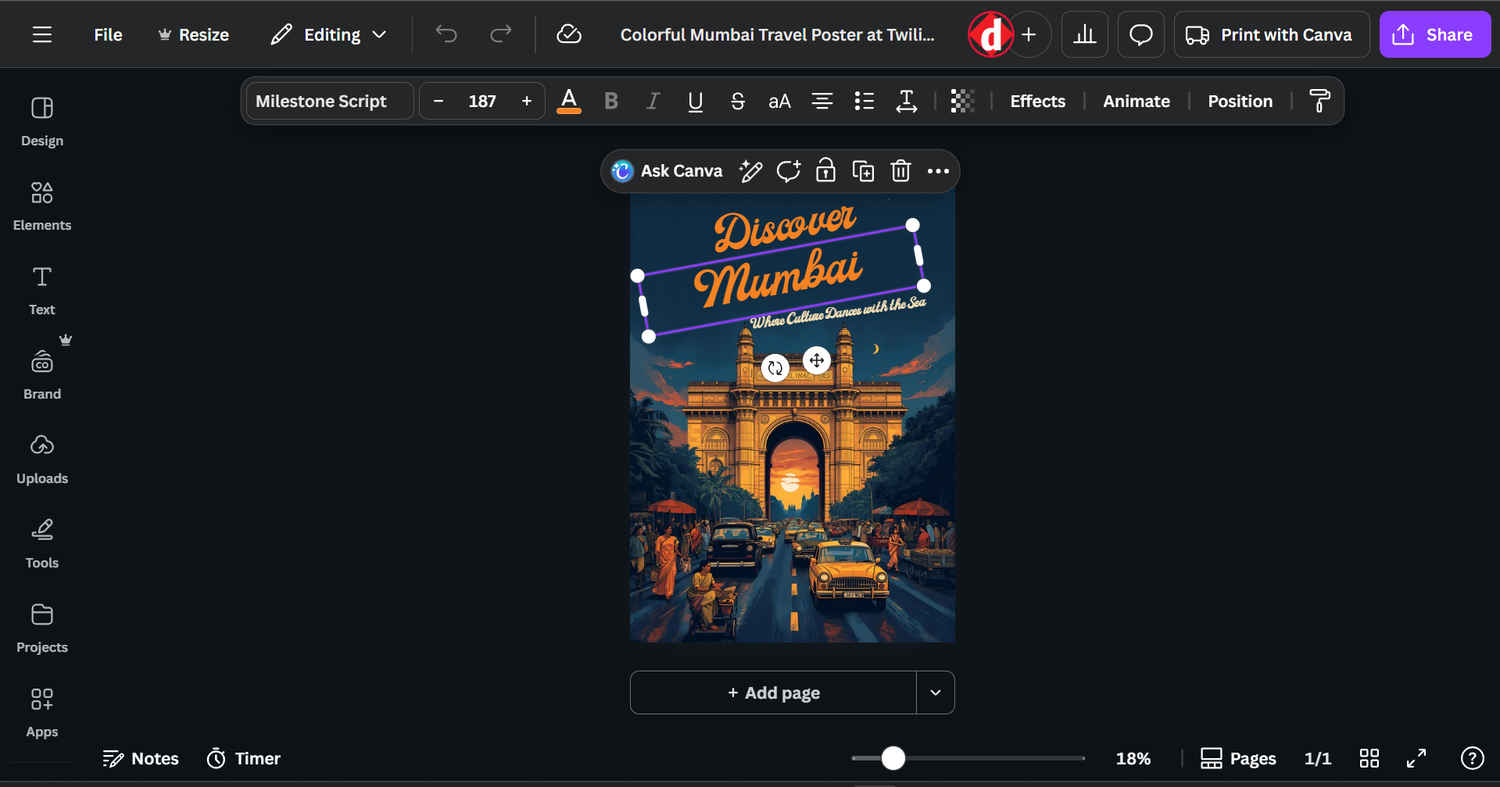Open the File menu
This screenshot has width=1500, height=787.
108,35
